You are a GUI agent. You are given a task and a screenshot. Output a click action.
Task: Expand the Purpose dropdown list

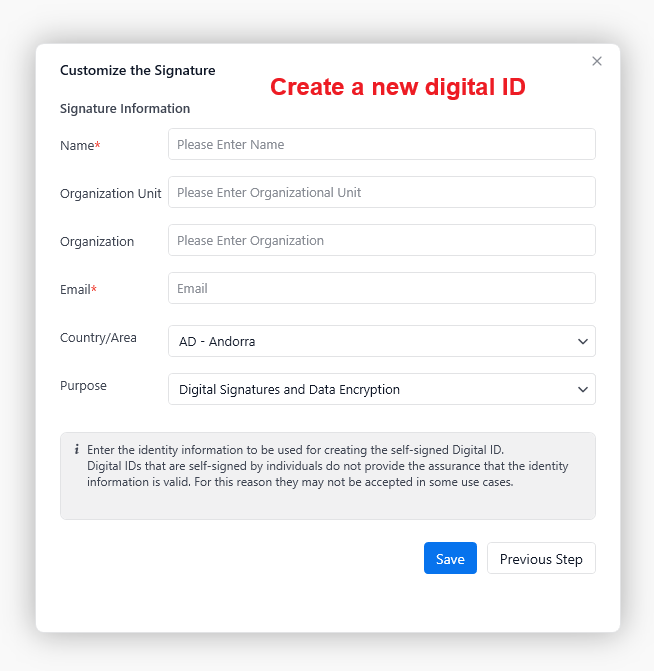pos(381,389)
